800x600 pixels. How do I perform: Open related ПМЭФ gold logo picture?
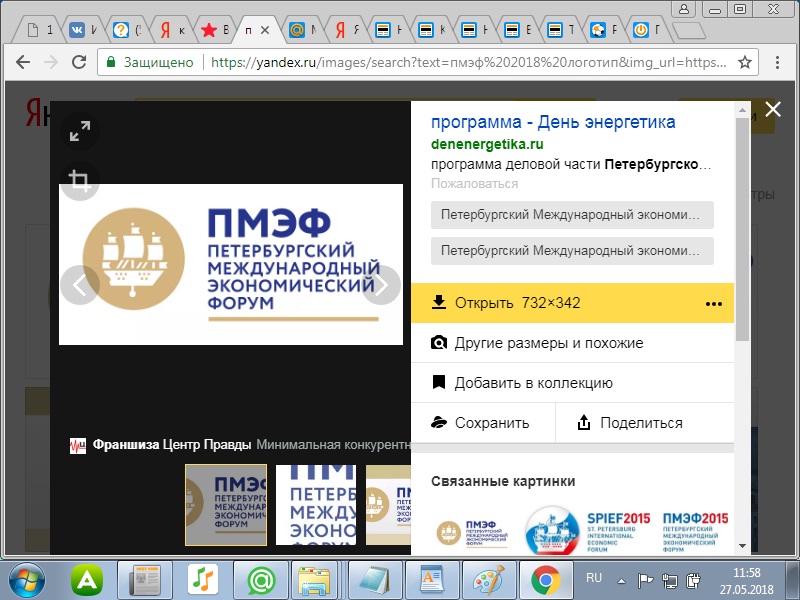472,533
